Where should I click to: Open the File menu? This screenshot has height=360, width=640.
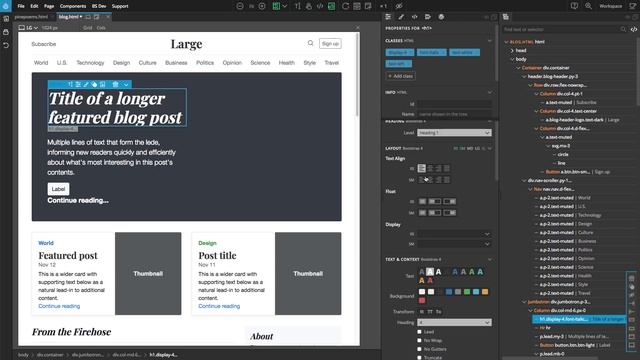21,6
